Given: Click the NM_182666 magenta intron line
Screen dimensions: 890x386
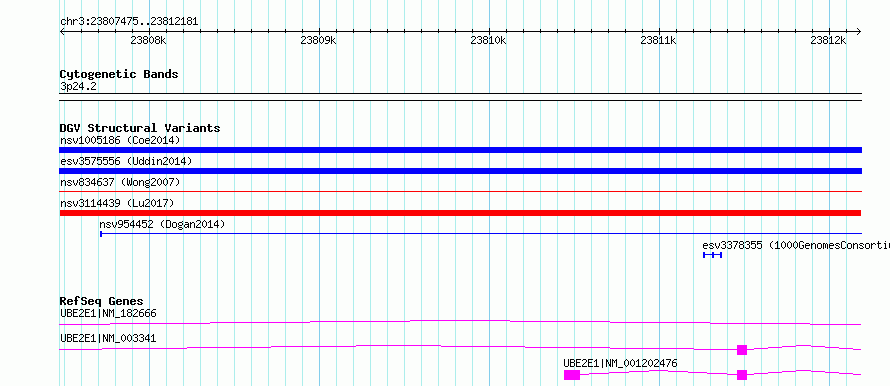Looking at the screenshot, I should (460, 322).
